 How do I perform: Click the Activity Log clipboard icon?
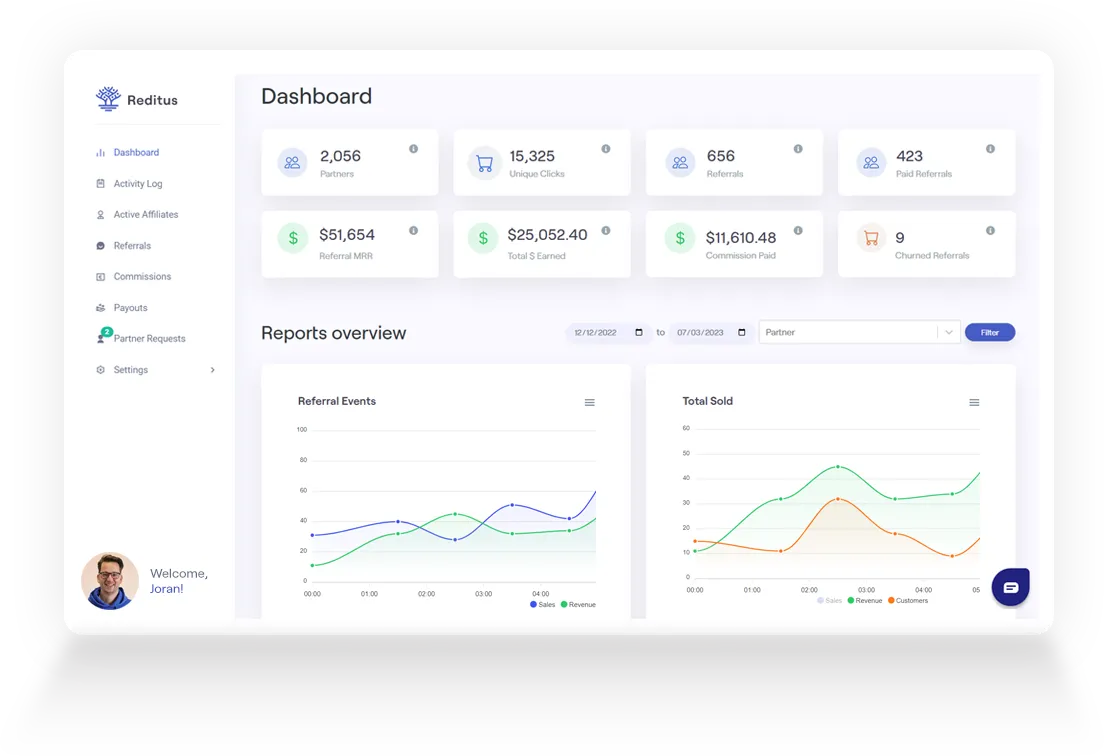tap(100, 184)
